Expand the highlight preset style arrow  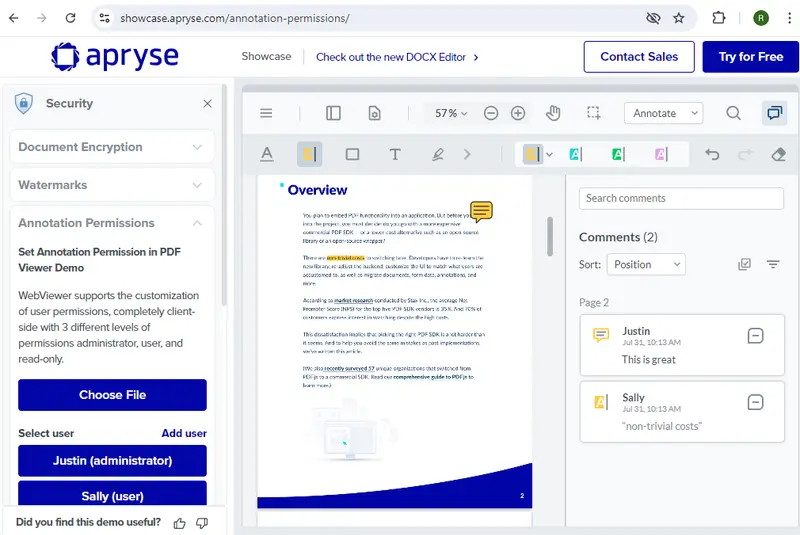pos(549,155)
